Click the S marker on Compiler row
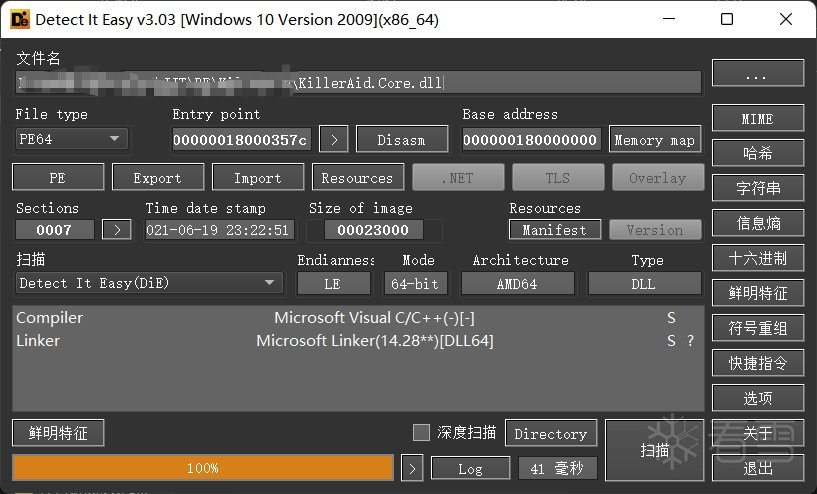The image size is (817, 494). 671,317
